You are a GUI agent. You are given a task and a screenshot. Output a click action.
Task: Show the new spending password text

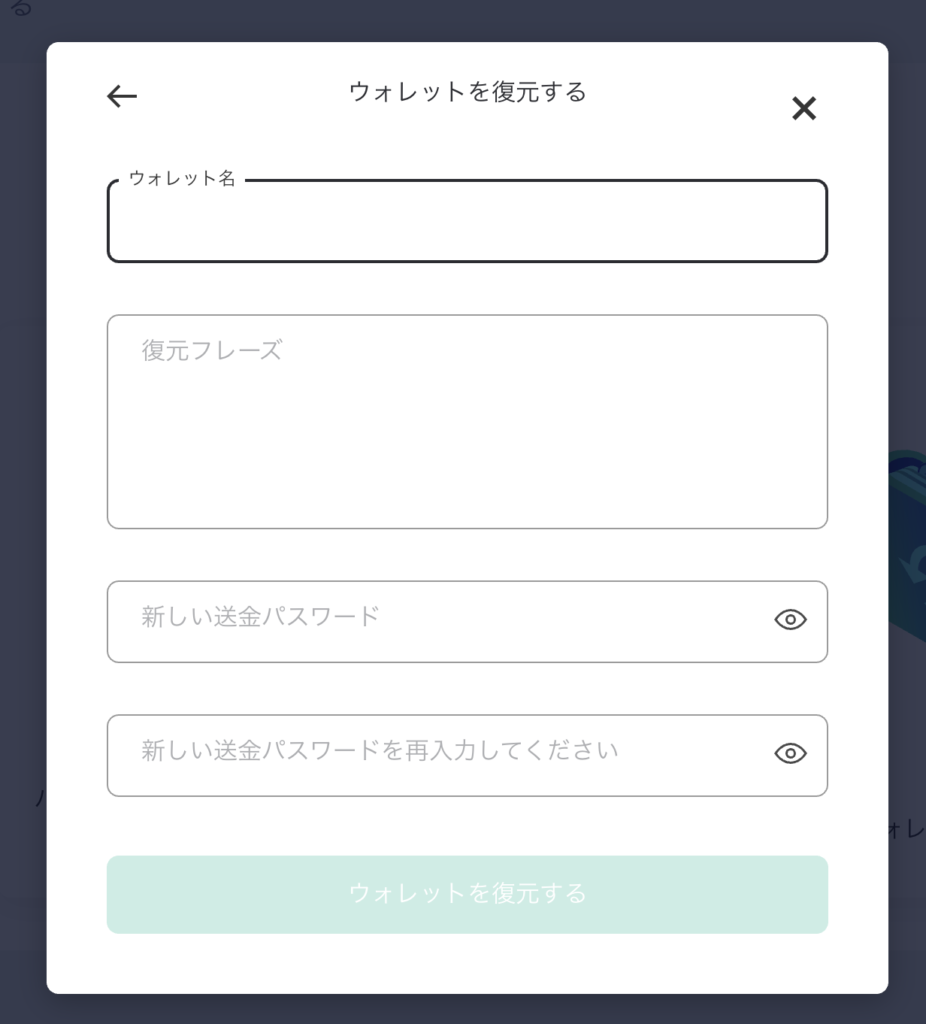tap(790, 620)
